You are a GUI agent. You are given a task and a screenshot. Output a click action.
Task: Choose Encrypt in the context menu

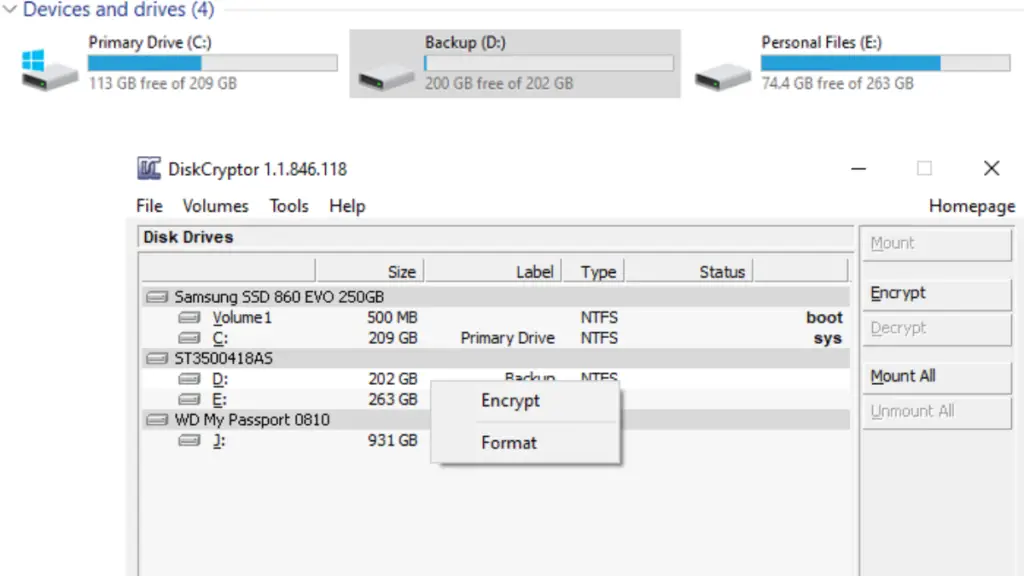pyautogui.click(x=510, y=400)
